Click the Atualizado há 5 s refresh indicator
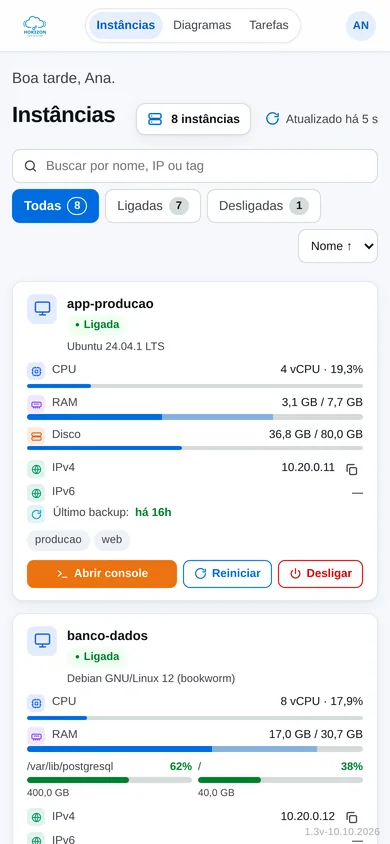The image size is (390, 844). click(x=322, y=119)
